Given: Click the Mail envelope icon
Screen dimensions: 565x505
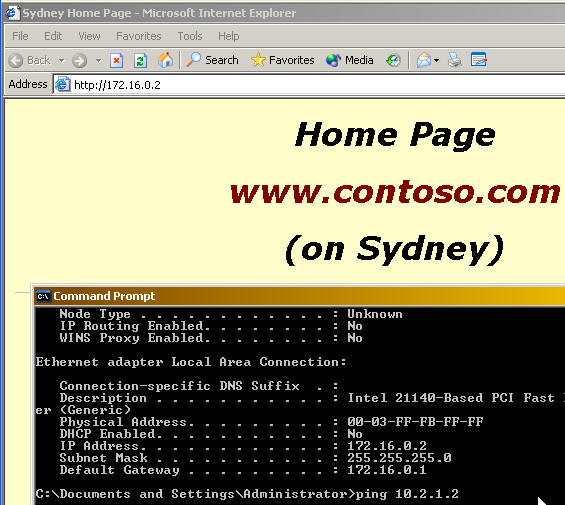Looking at the screenshot, I should (x=424, y=60).
